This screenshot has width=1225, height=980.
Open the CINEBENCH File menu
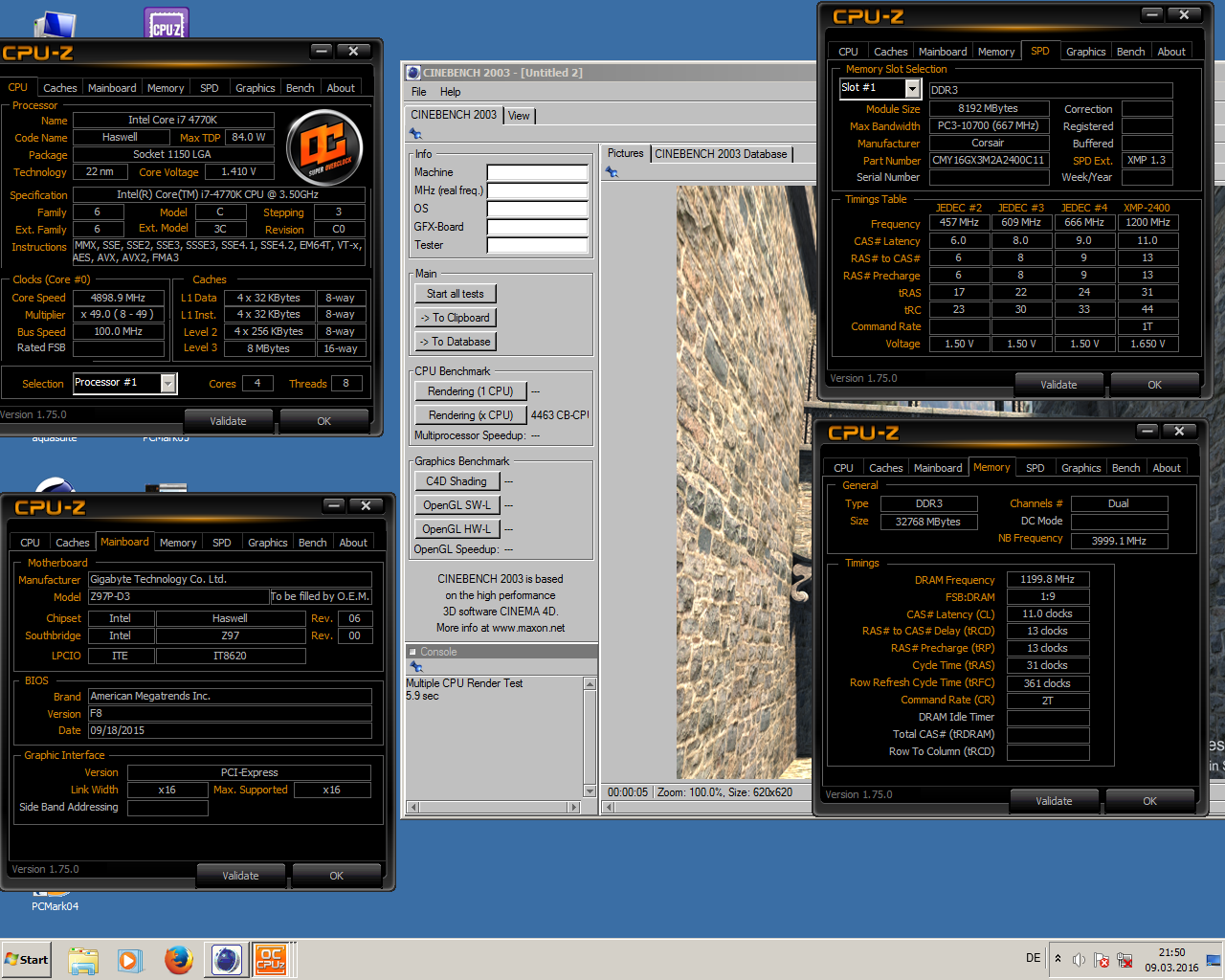(419, 92)
